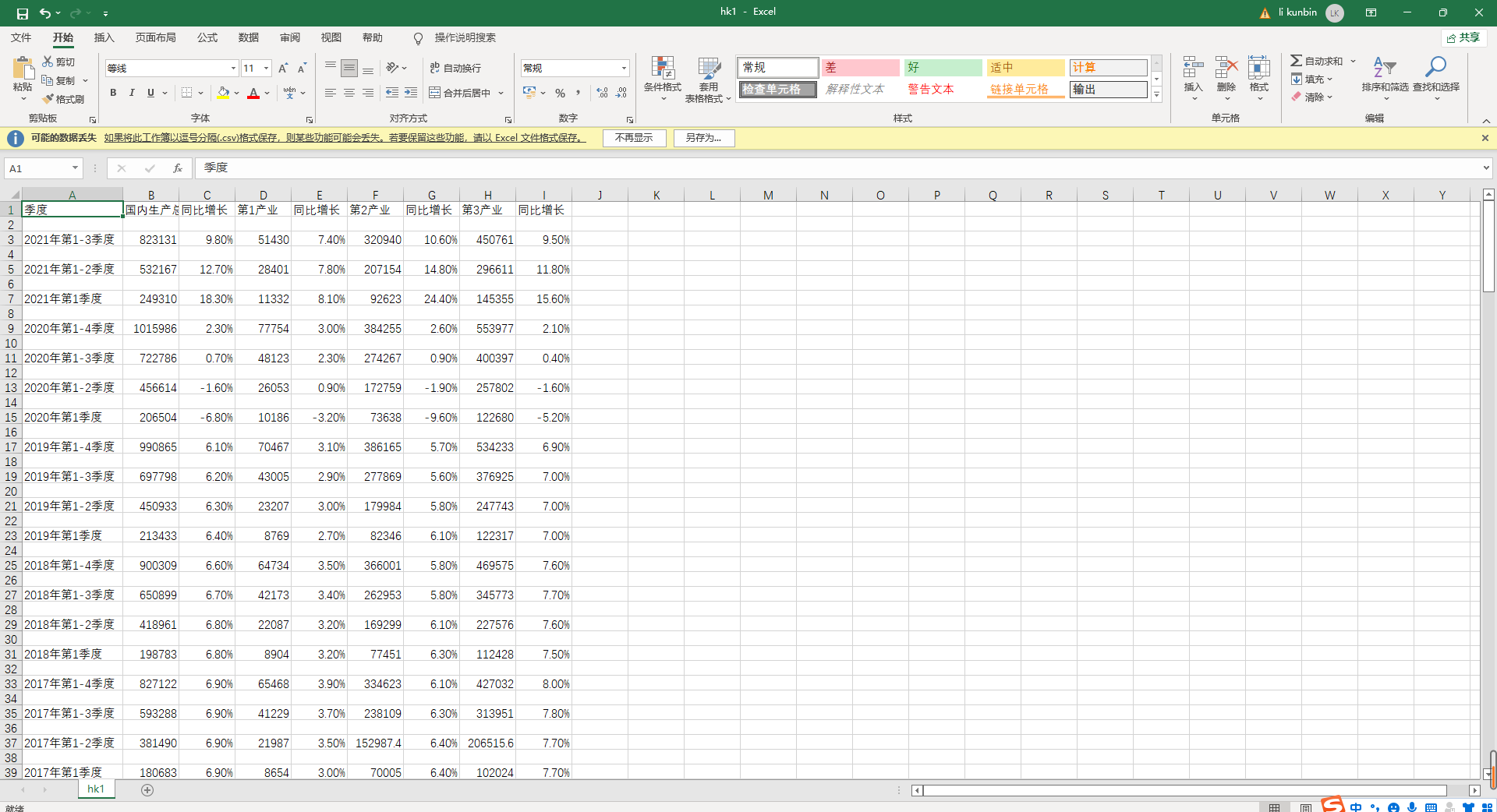This screenshot has height=812, width=1497.
Task: Click the Insert cells icon
Action: coord(1193,68)
